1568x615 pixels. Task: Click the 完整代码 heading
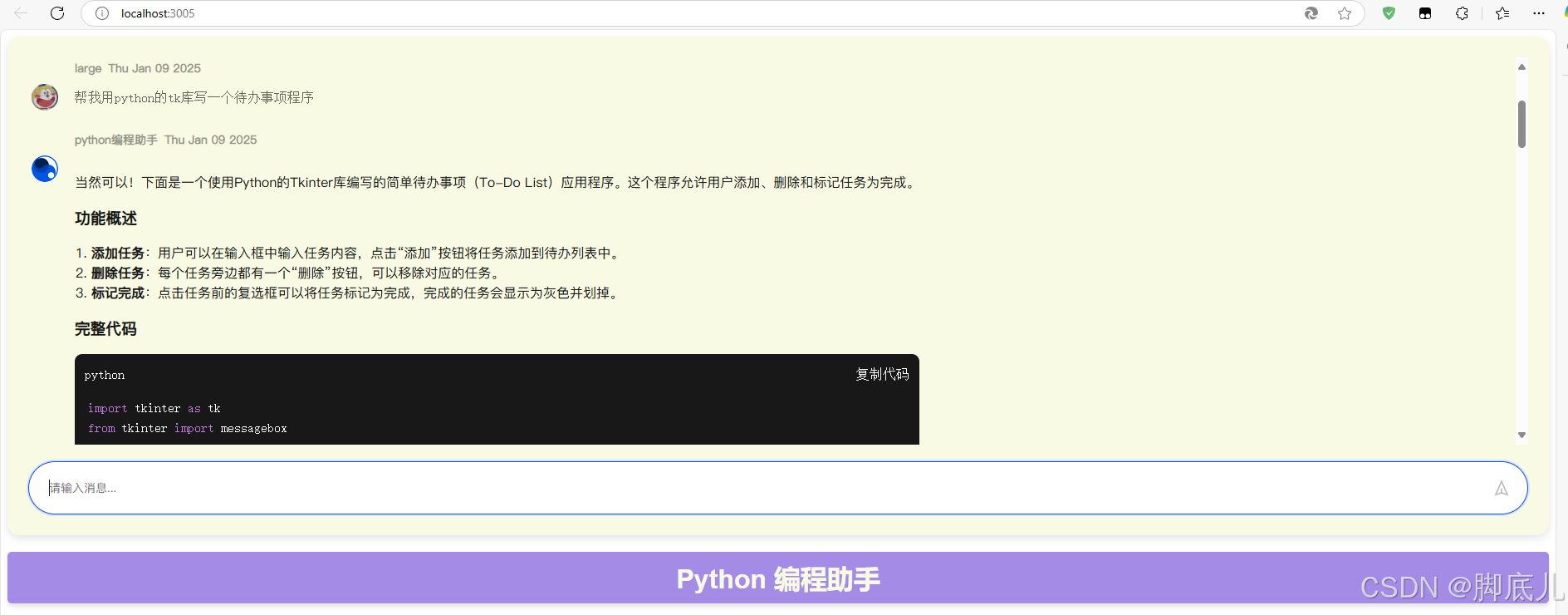pos(105,329)
